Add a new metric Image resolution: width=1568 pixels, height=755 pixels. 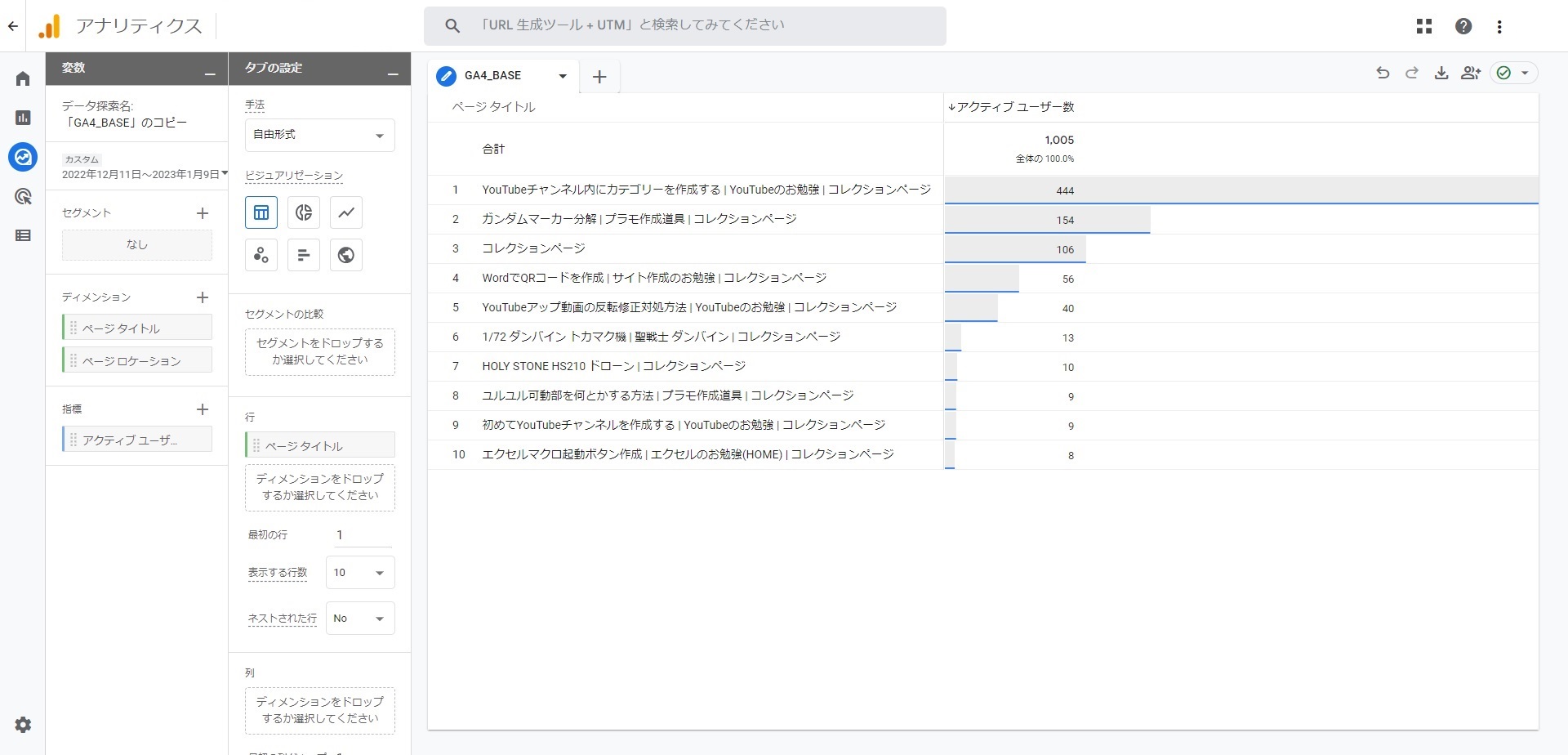(x=203, y=409)
